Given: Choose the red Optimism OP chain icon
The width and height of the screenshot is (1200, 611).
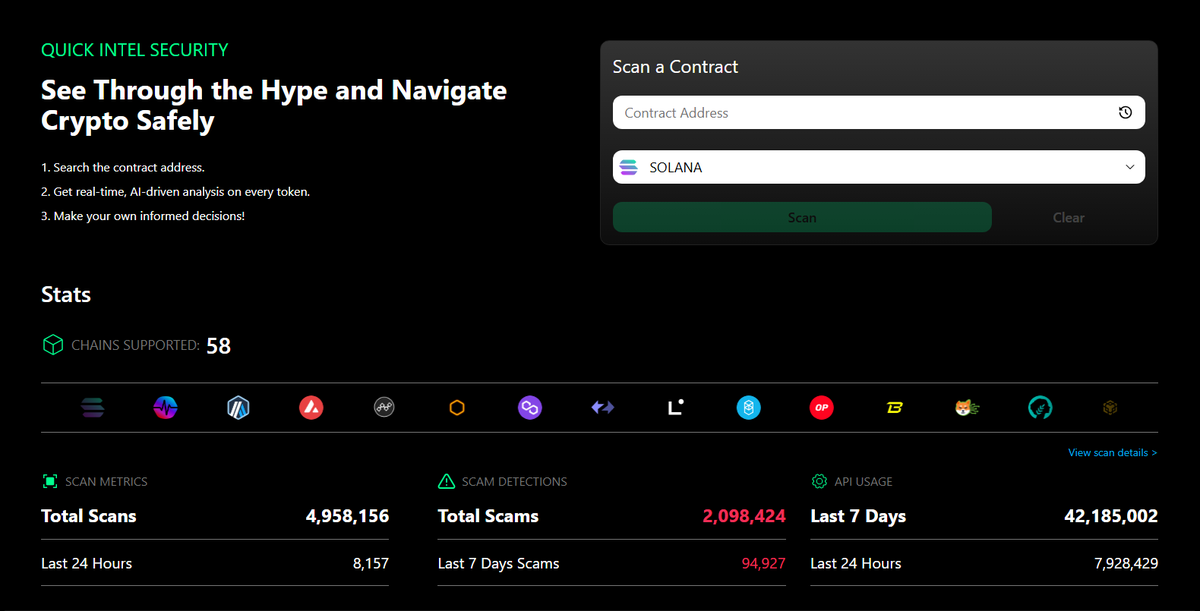Looking at the screenshot, I should coord(822,408).
